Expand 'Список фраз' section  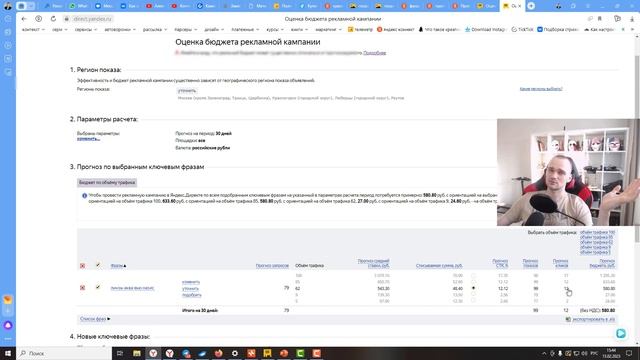(x=95, y=319)
